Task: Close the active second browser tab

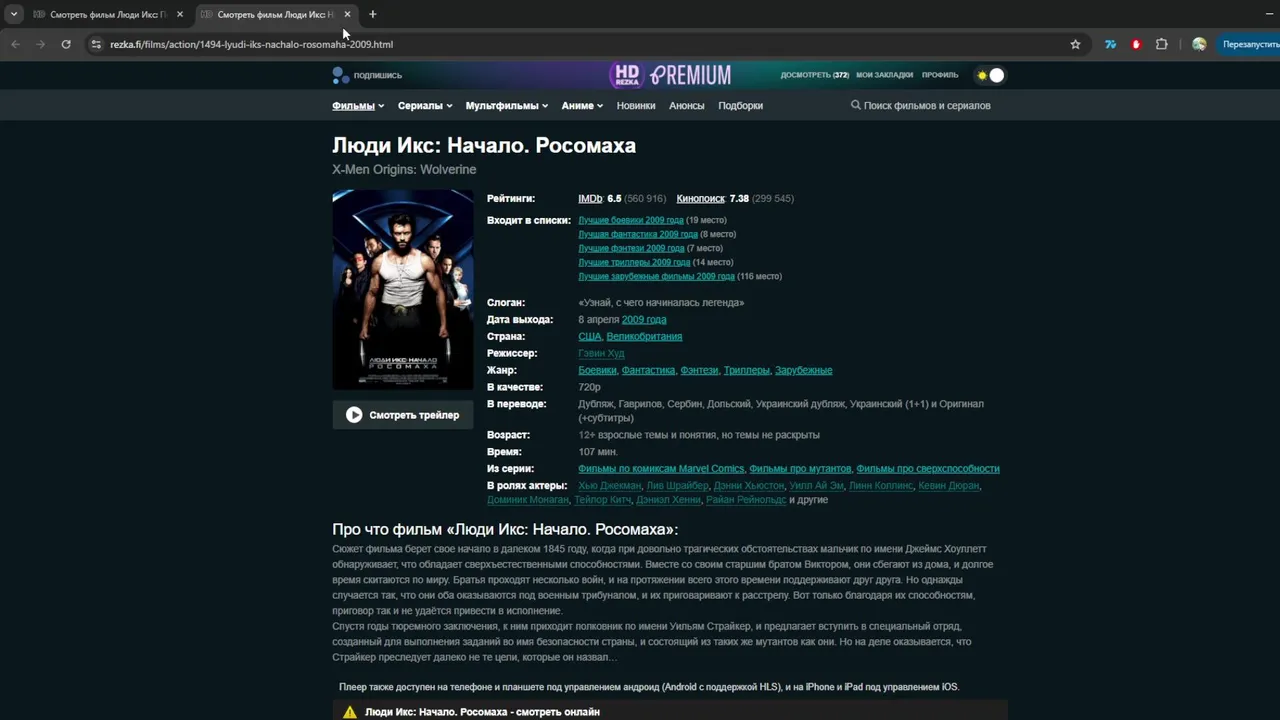Action: 347,14
